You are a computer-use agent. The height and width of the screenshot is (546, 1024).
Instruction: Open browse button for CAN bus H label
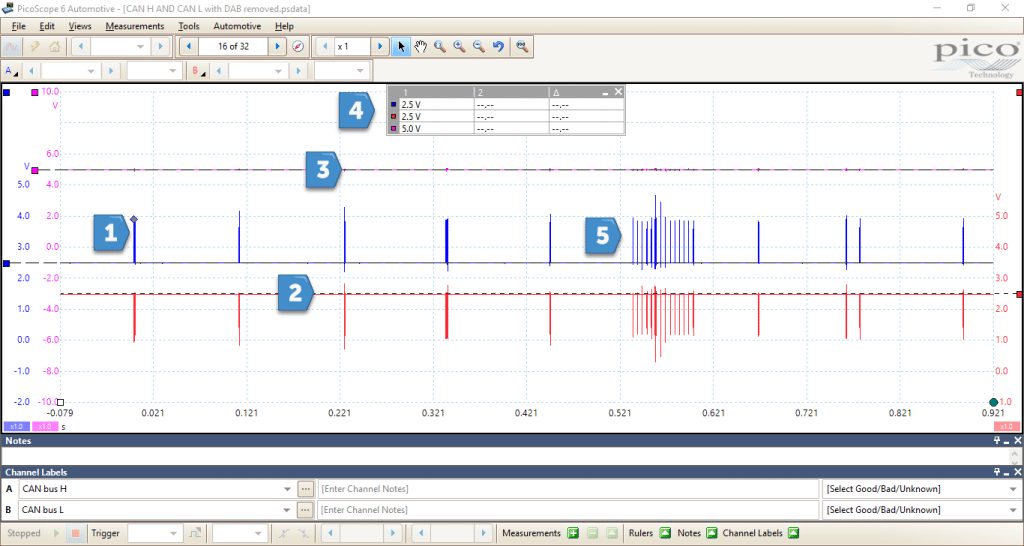click(x=305, y=489)
